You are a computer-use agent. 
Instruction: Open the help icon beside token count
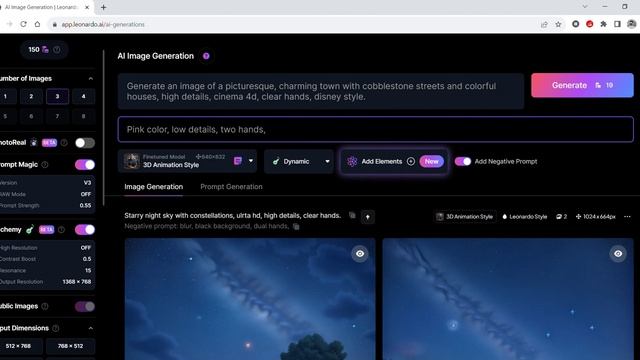(x=57, y=50)
